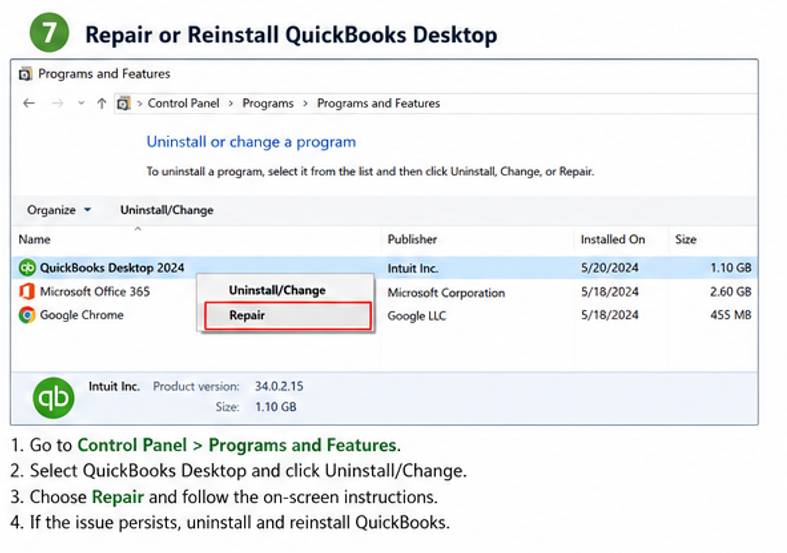Select the QuickBooks Desktop 2024 row name

(112, 267)
